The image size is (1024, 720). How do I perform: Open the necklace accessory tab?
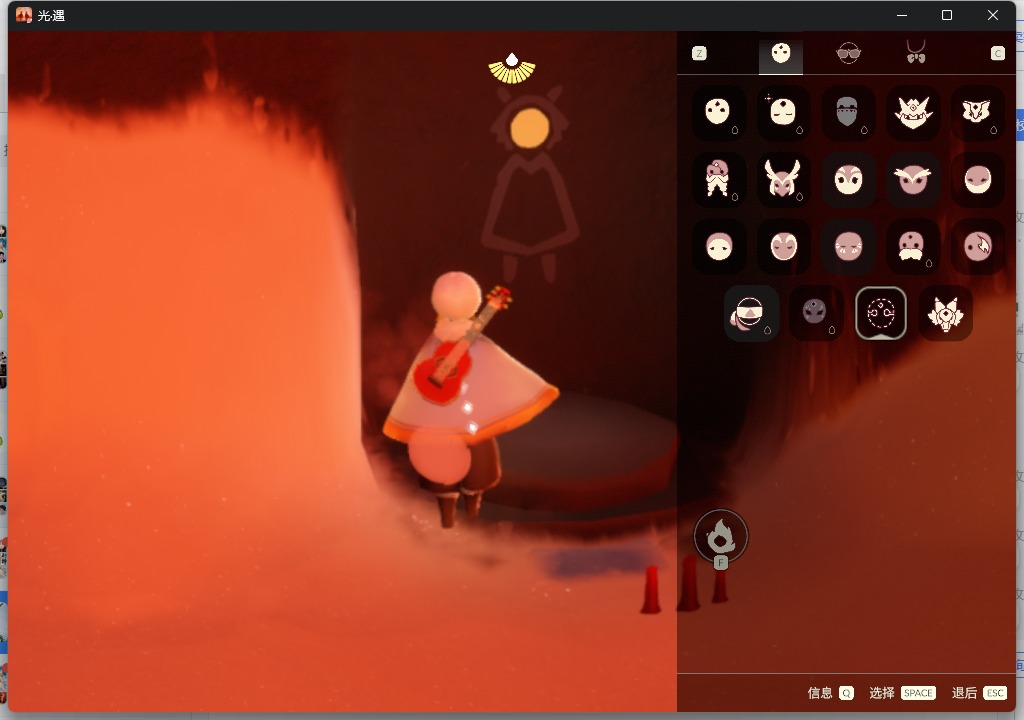point(916,52)
